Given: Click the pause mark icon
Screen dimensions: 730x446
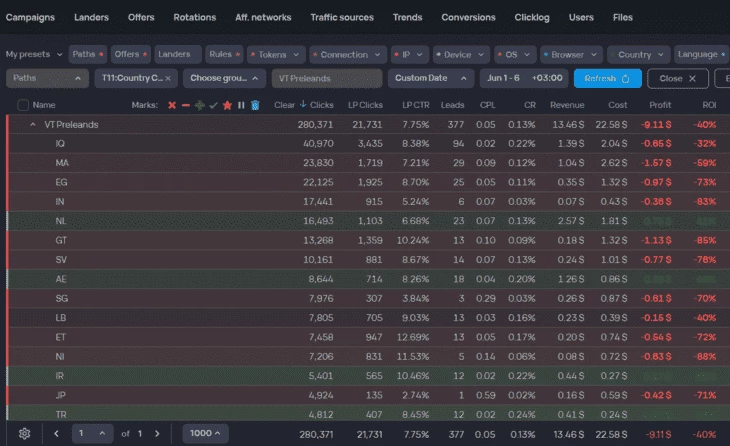Looking at the screenshot, I should pyautogui.click(x=241, y=105).
